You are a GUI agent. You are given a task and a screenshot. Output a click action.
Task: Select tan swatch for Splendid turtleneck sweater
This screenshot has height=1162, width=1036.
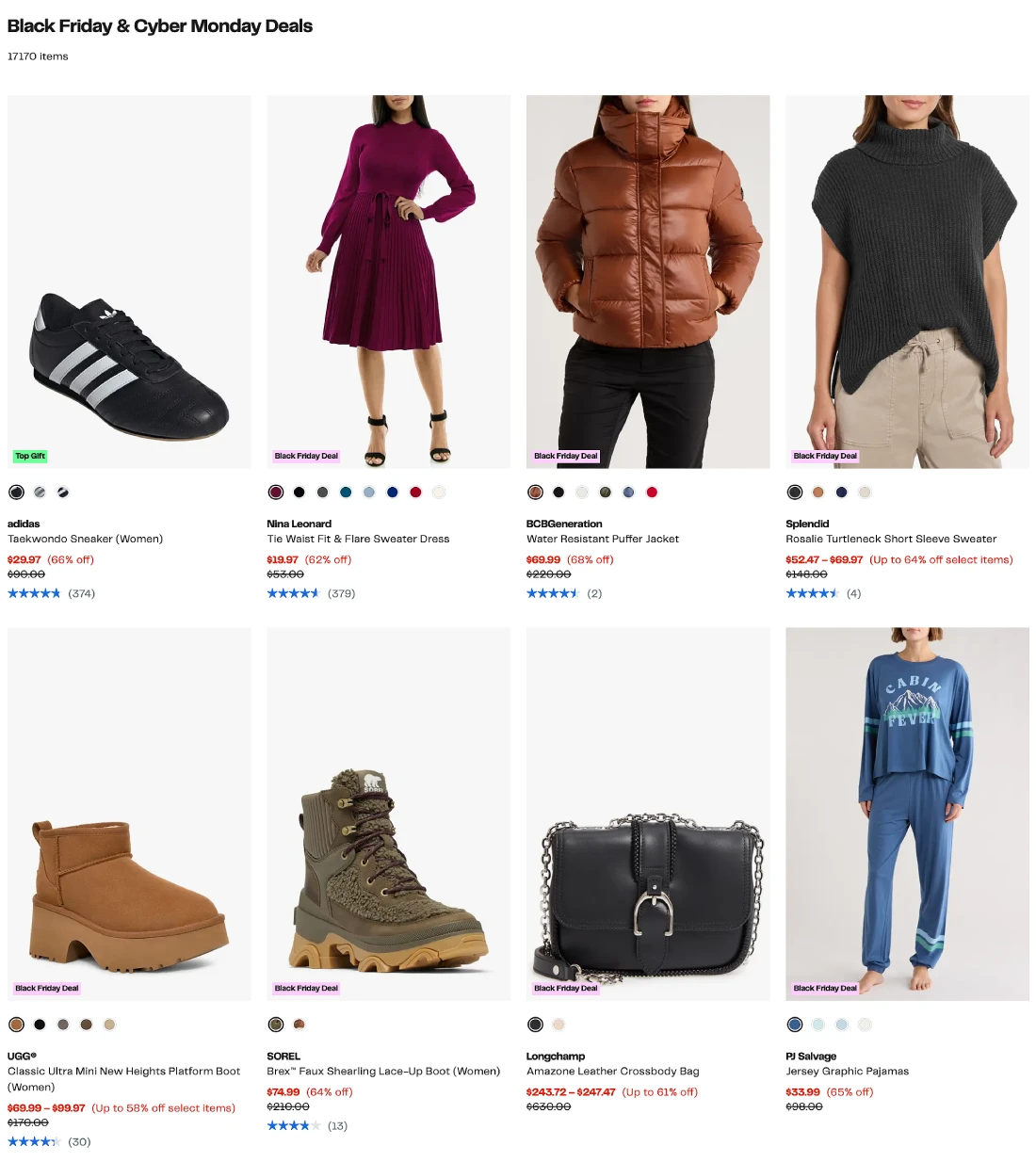click(817, 492)
